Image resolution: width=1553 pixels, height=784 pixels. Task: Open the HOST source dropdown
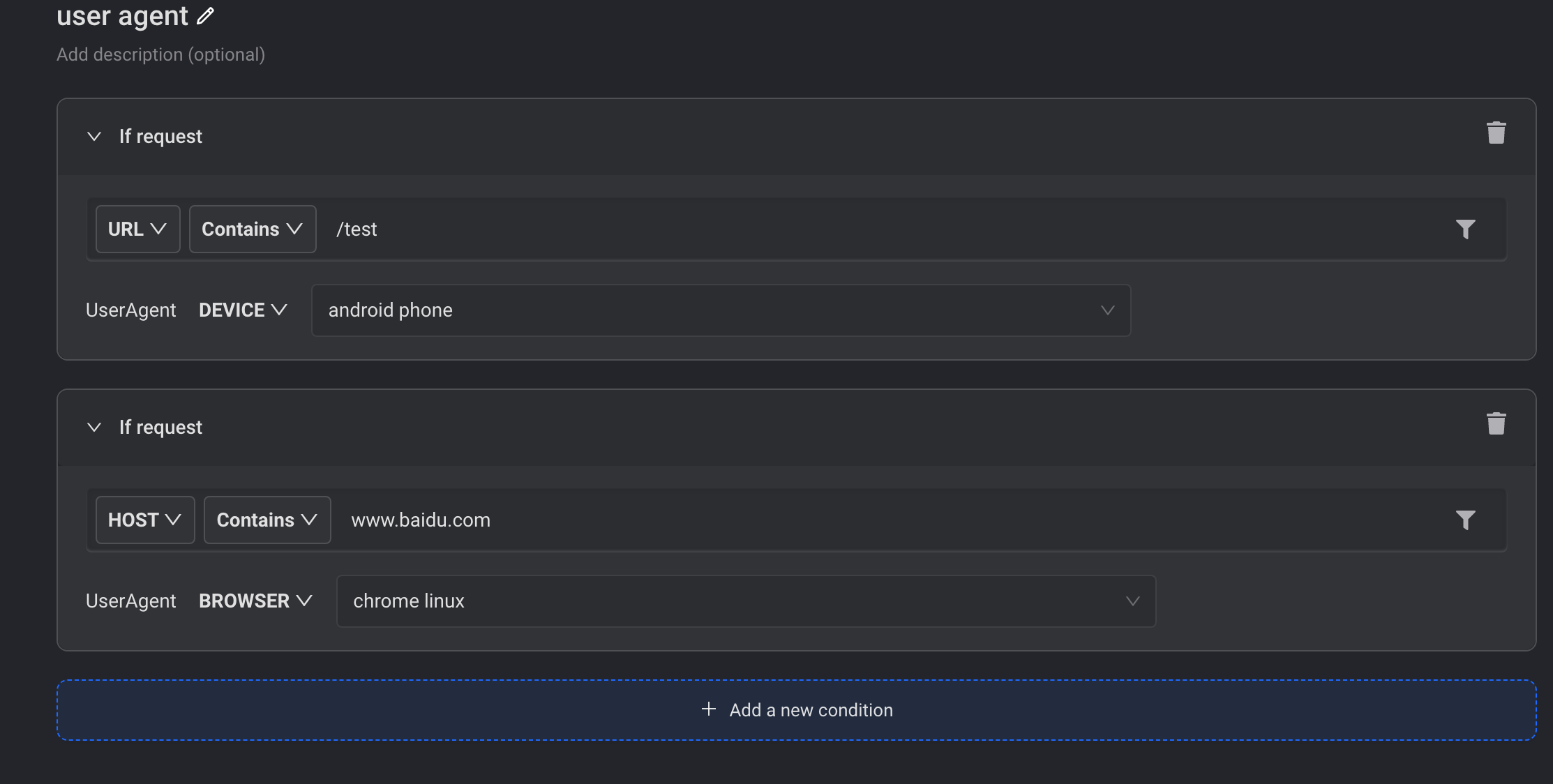click(144, 520)
